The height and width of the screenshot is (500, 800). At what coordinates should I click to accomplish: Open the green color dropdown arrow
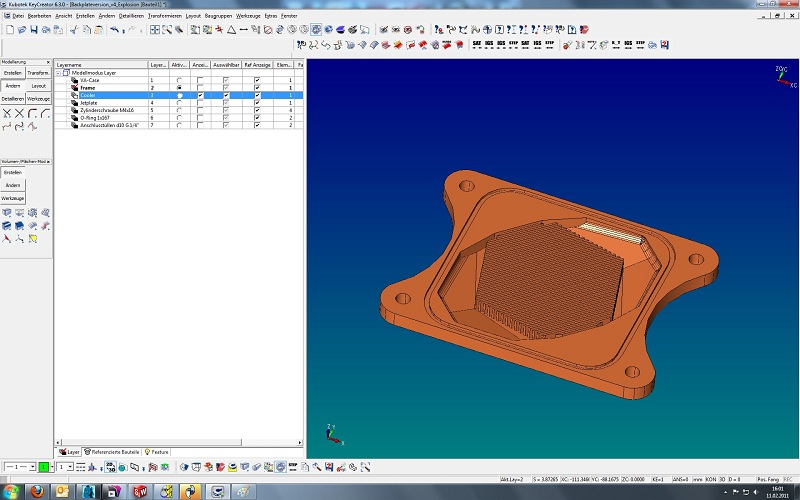tap(52, 467)
